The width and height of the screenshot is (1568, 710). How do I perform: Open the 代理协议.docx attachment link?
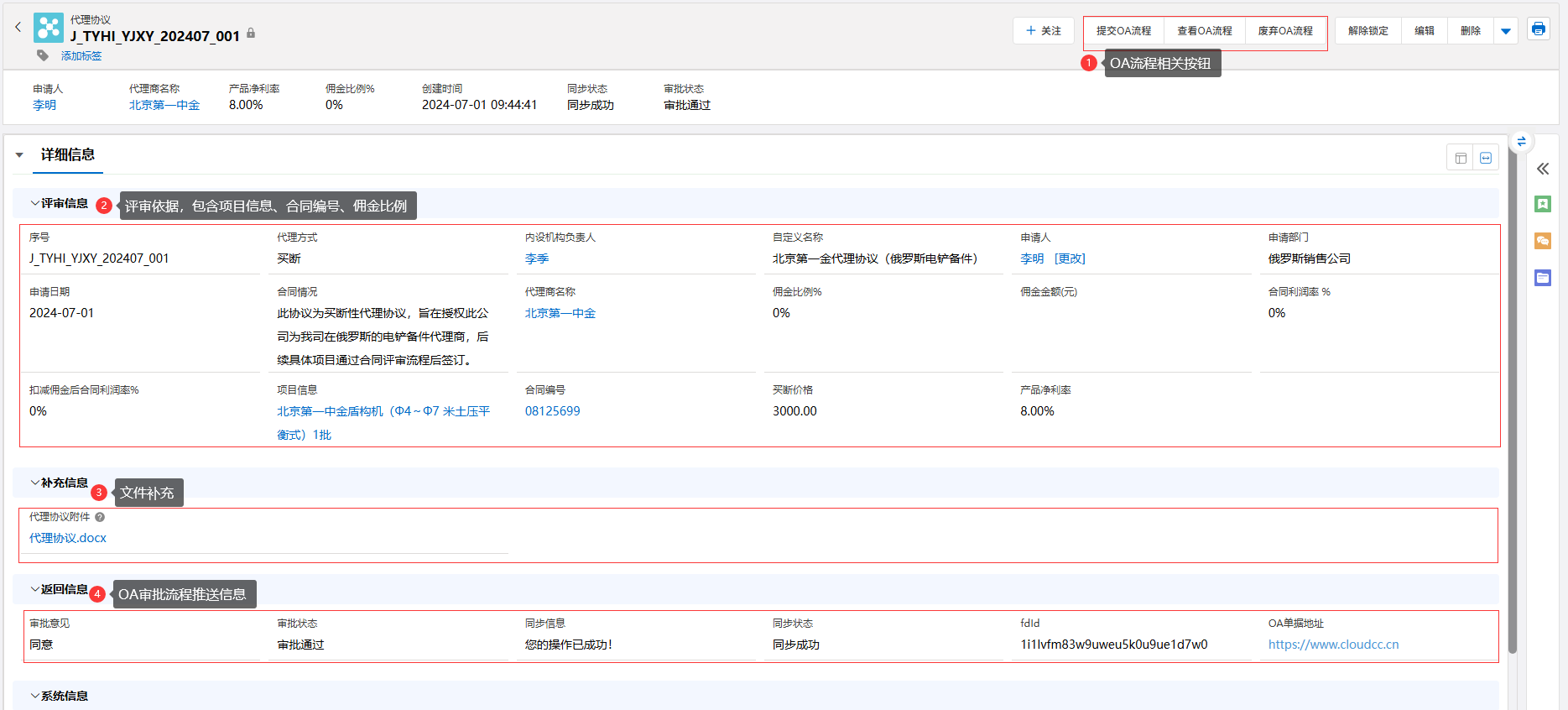pyautogui.click(x=68, y=538)
